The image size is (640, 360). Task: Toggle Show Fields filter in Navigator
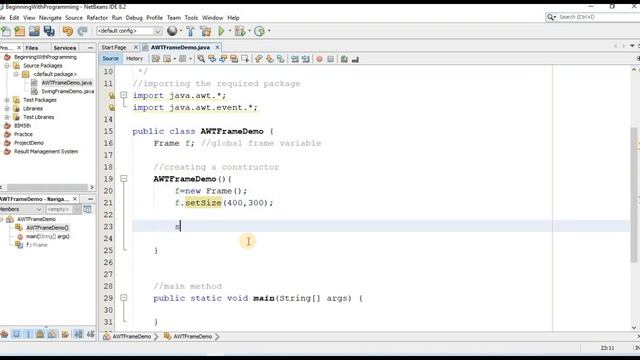click(16, 334)
